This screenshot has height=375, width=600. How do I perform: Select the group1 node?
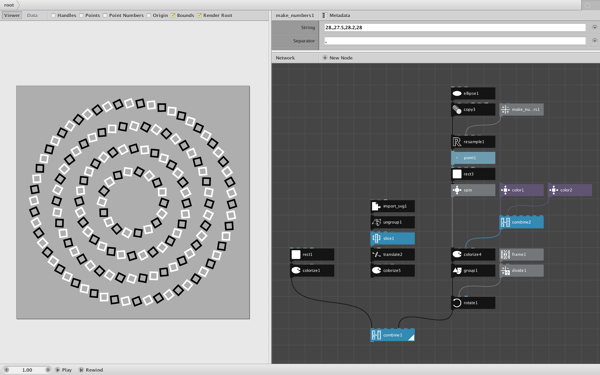[473, 271]
